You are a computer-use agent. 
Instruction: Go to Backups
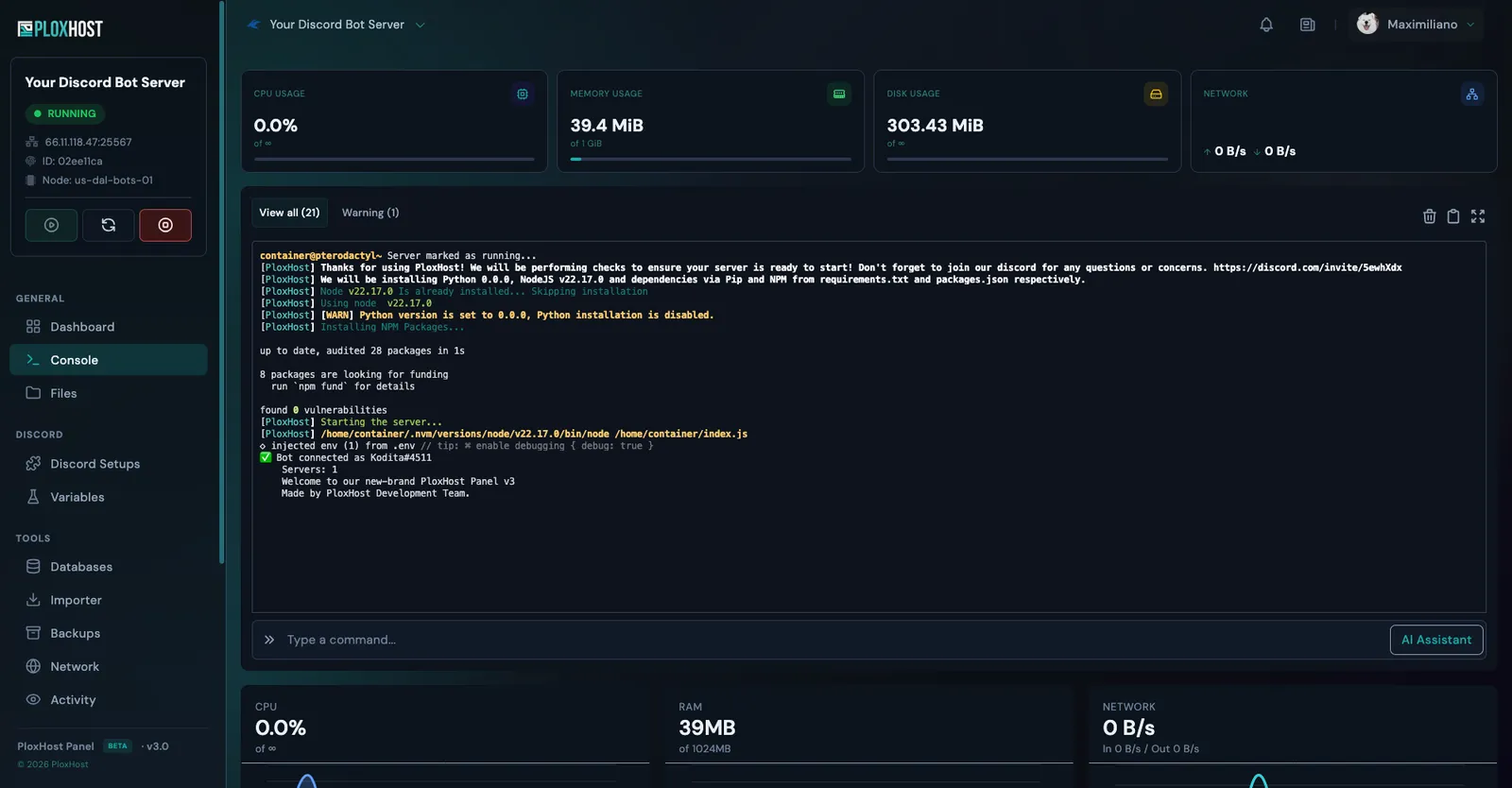pos(109,633)
